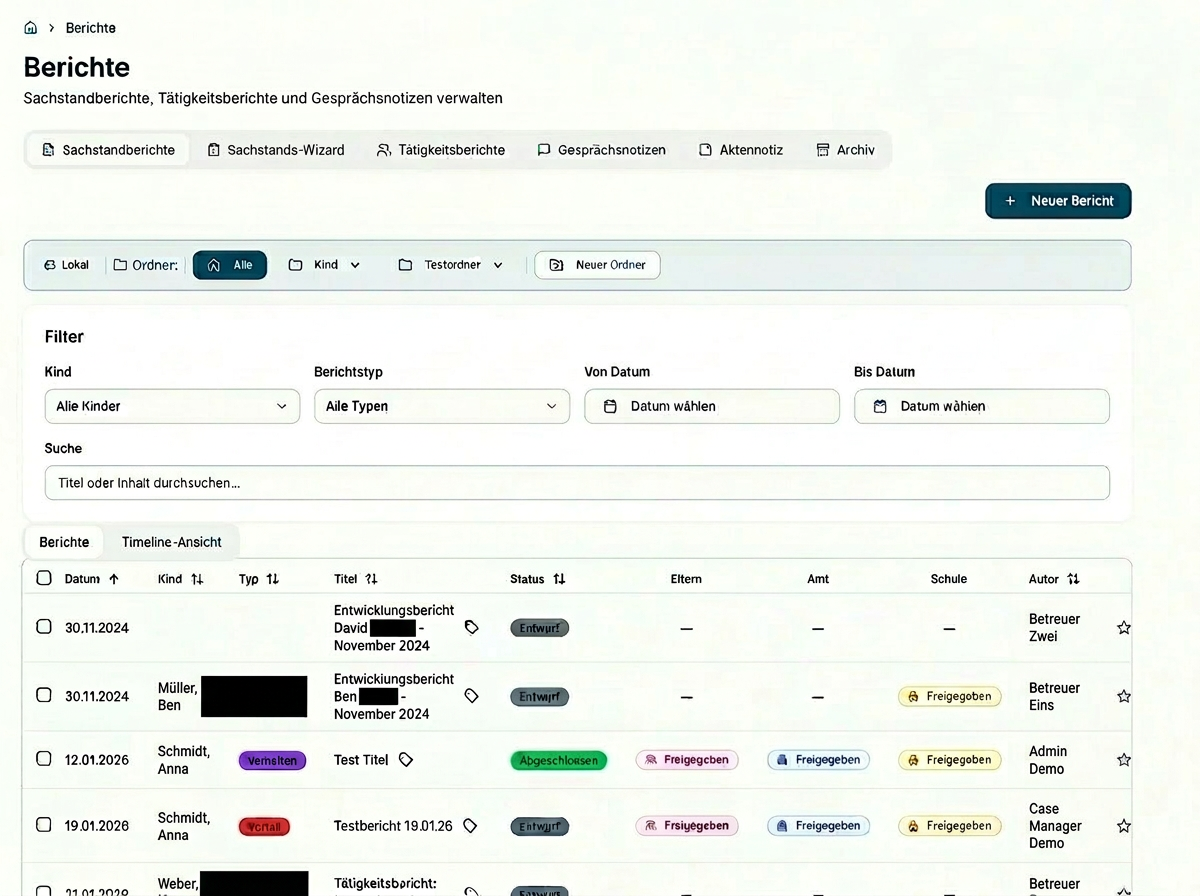Check the box for the David Entwicklungsbericht row
Viewport: 1200px width, 896px height.
pyautogui.click(x=44, y=627)
